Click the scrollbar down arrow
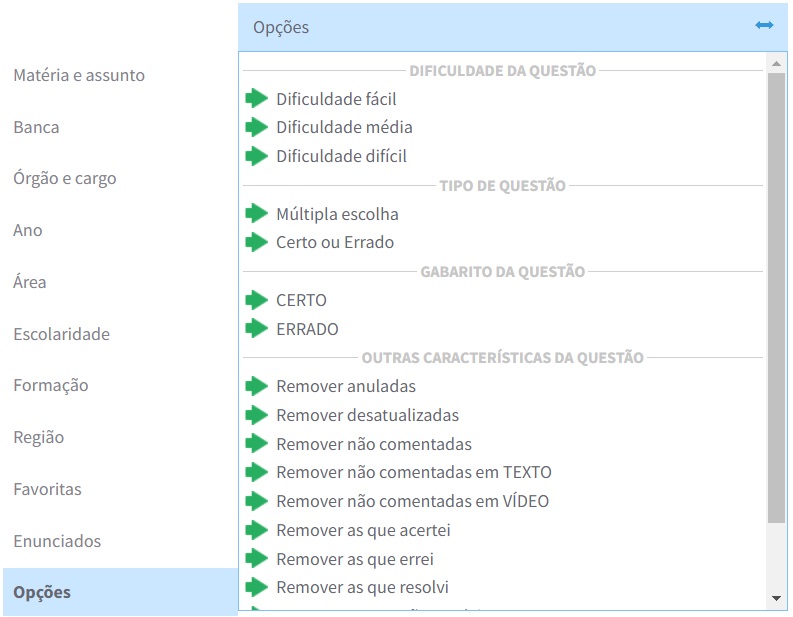The width and height of the screenshot is (793, 617). 776,598
